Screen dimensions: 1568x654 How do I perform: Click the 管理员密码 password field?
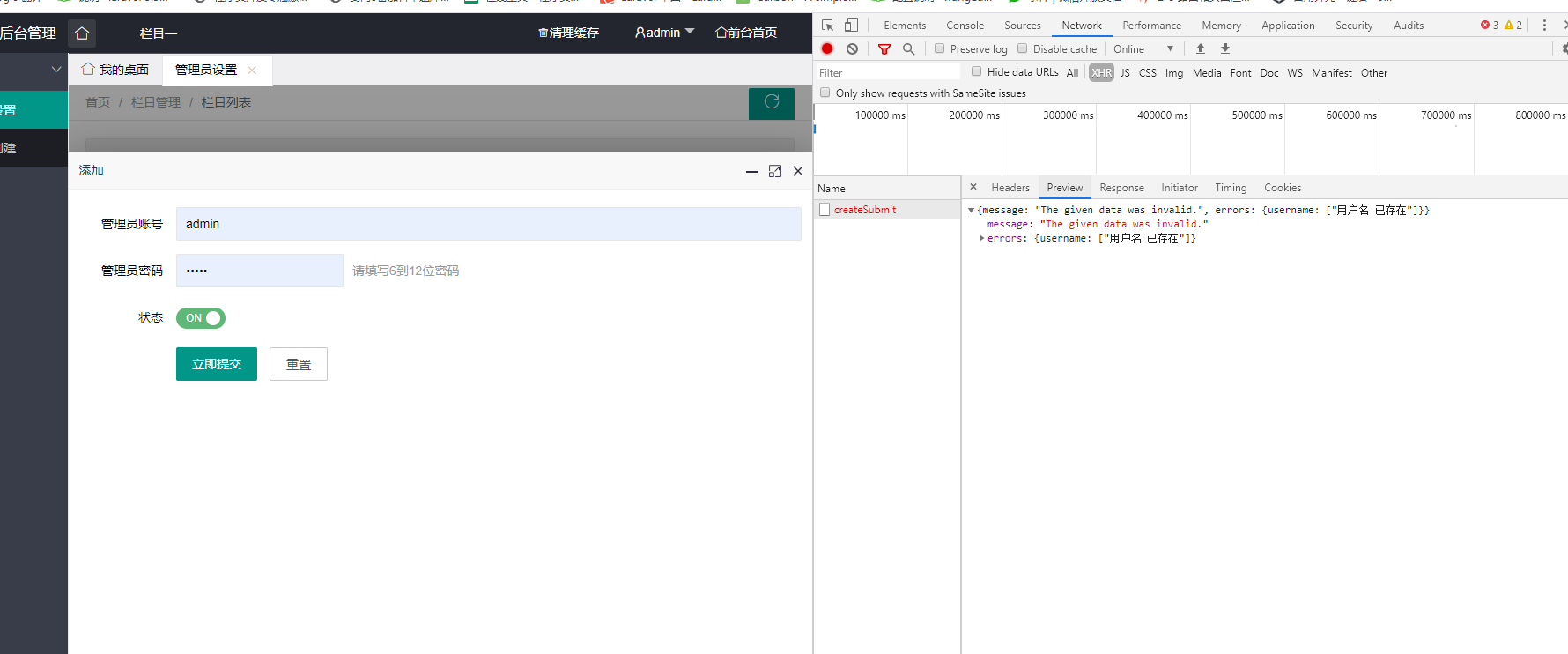260,271
